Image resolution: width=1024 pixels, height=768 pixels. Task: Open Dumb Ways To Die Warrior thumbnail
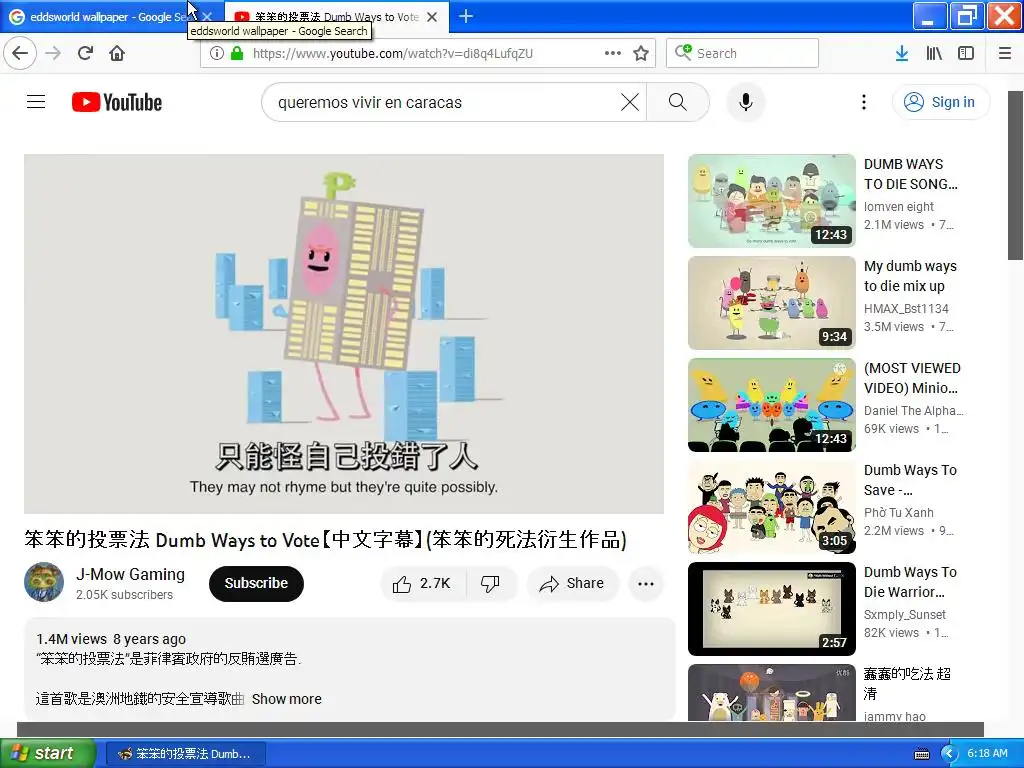click(772, 609)
